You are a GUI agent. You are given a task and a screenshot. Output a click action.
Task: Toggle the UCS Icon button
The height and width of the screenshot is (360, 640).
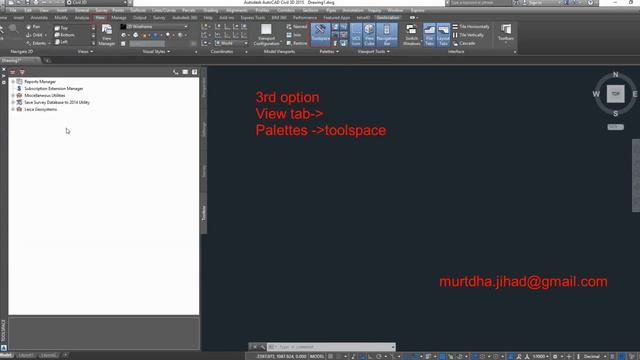356,35
